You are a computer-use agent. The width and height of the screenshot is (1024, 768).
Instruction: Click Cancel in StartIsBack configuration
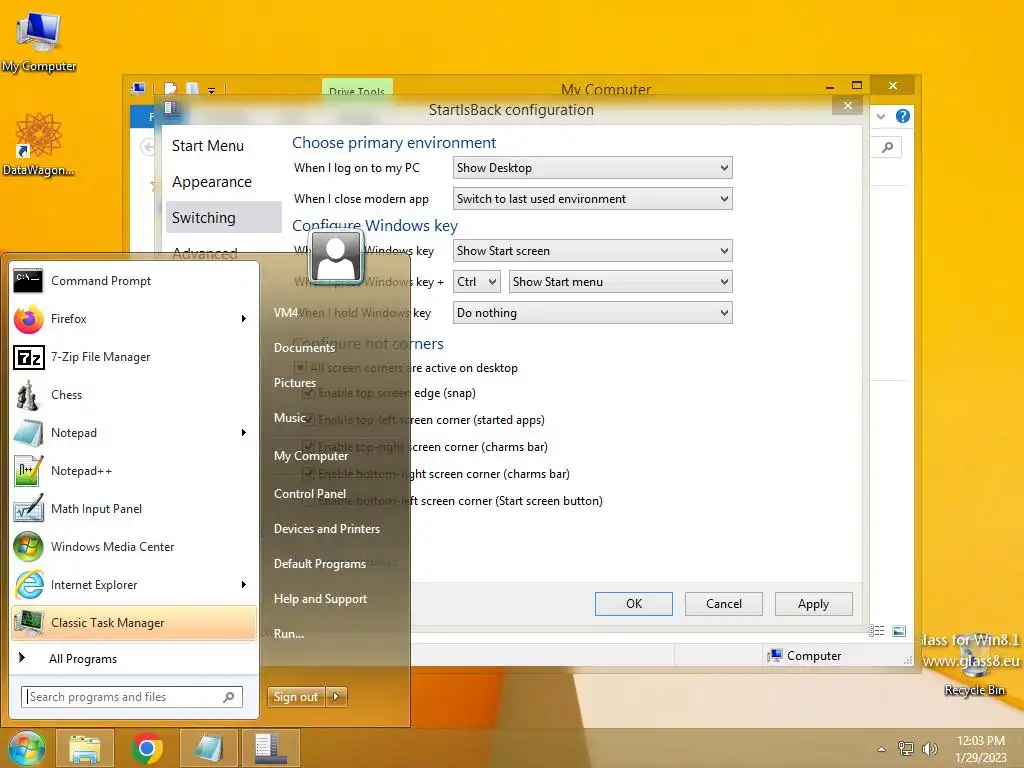tap(724, 604)
